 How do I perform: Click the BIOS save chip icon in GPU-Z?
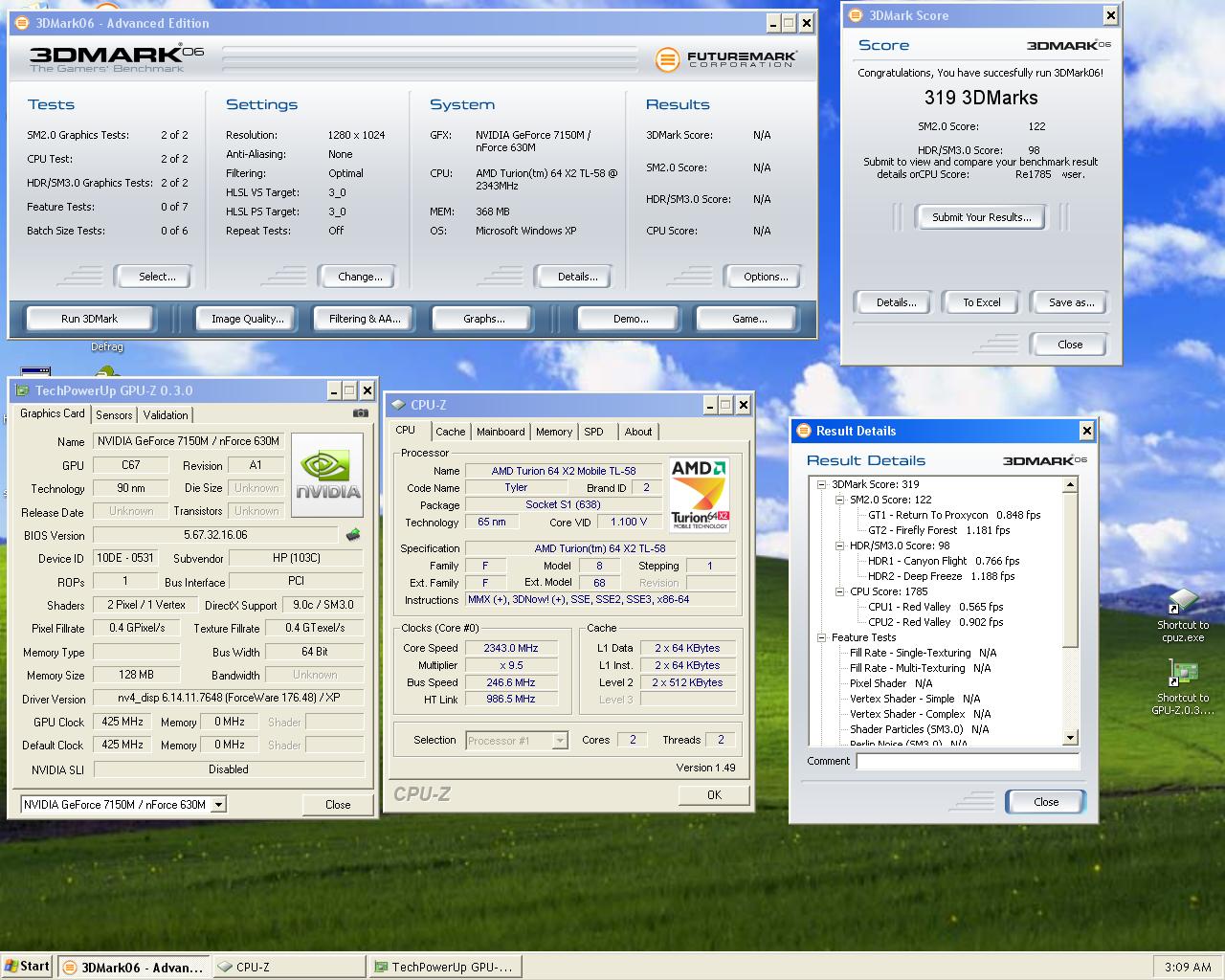point(353,535)
